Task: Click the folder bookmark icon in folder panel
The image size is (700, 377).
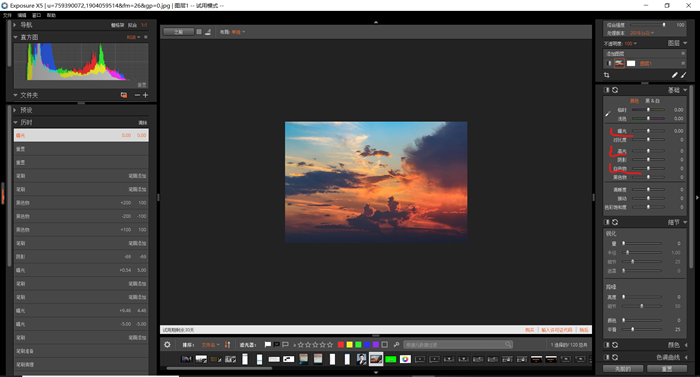Action: click(124, 95)
